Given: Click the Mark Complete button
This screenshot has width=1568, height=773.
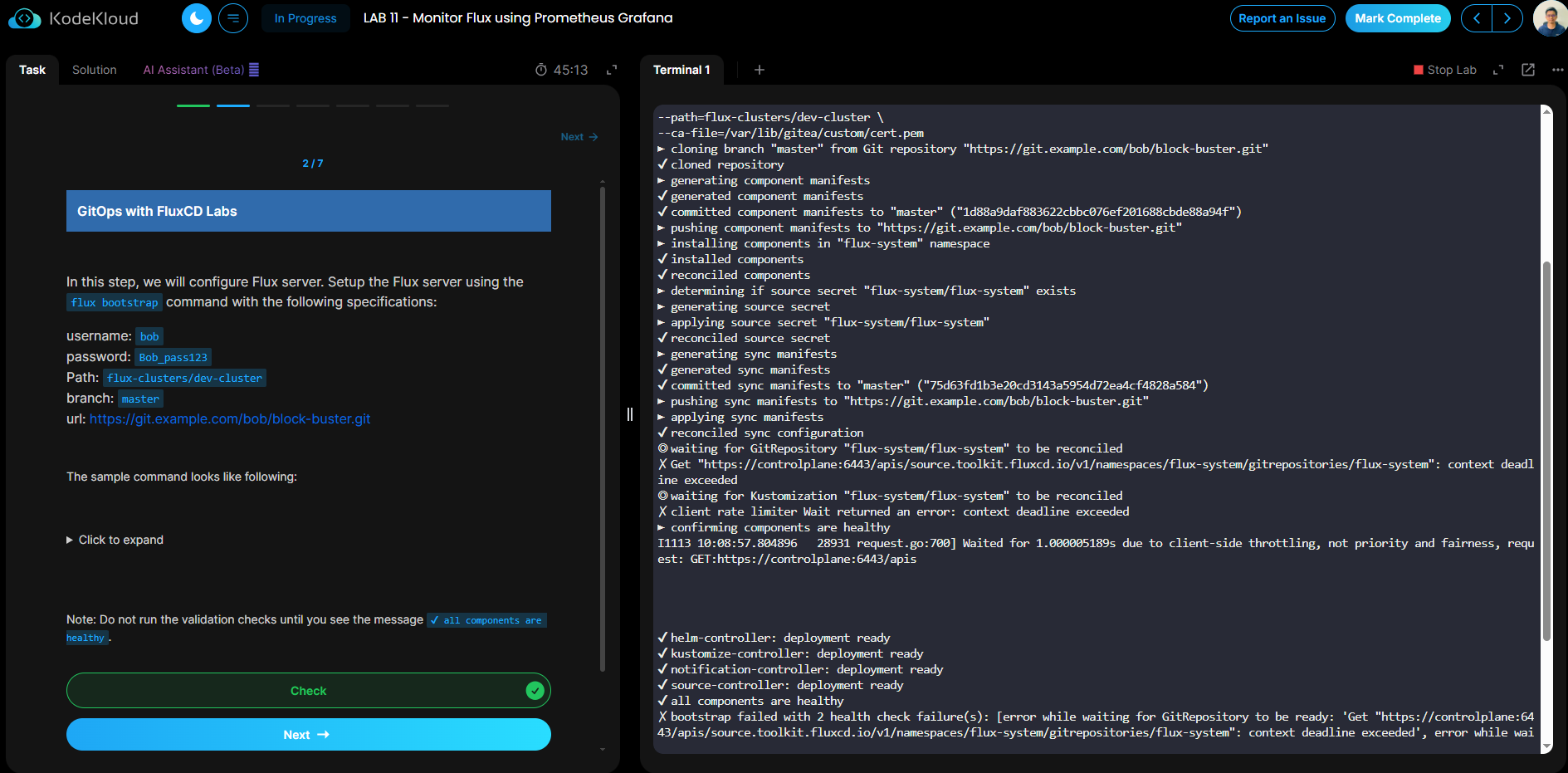Looking at the screenshot, I should [1398, 18].
